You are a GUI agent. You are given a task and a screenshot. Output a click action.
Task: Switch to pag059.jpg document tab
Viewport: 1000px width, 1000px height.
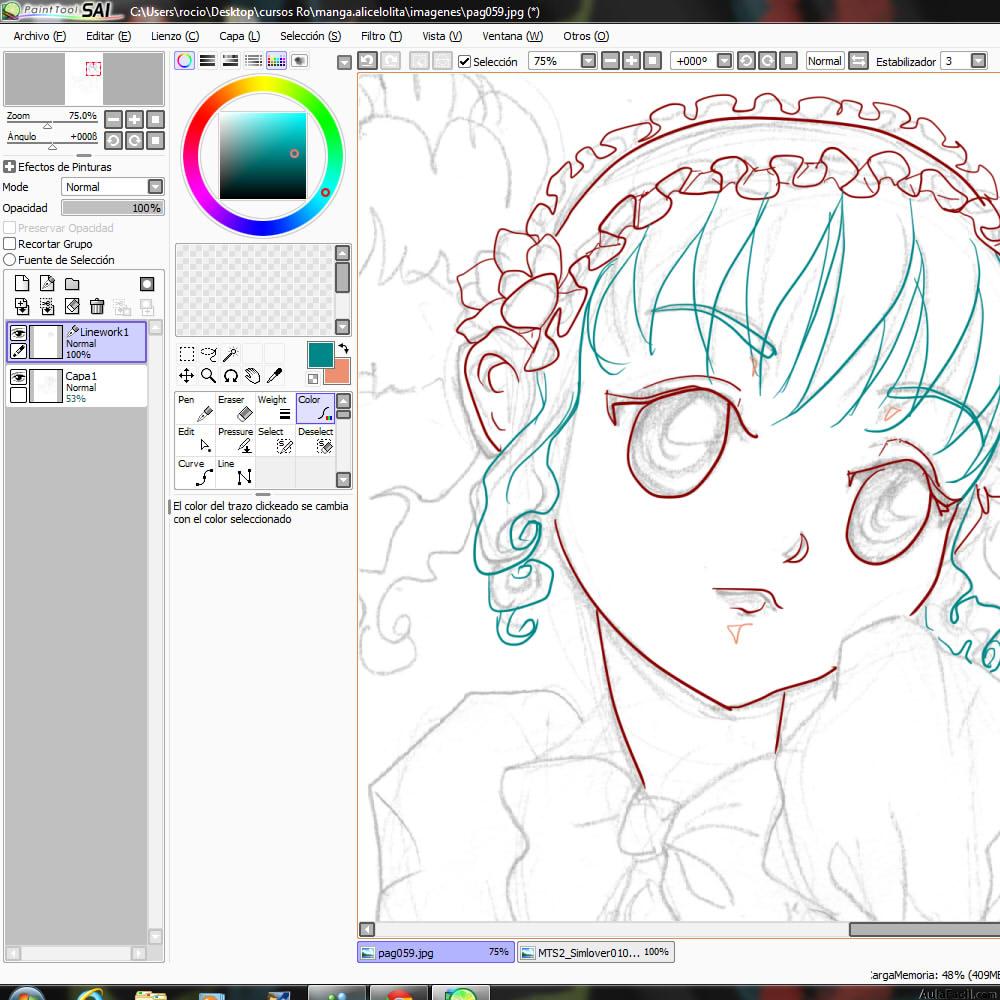pyautogui.click(x=436, y=953)
